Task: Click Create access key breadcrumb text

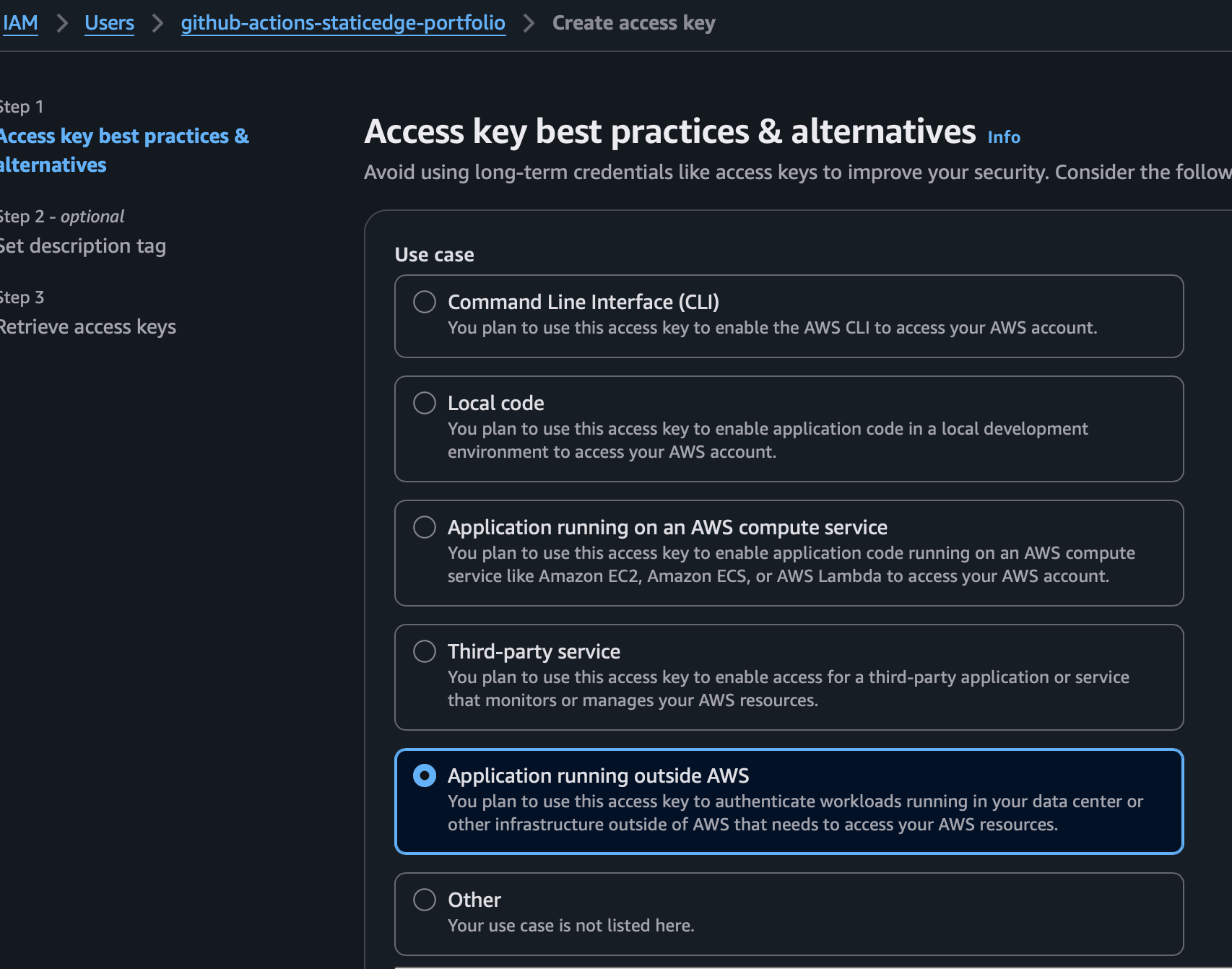Action: 633,23
